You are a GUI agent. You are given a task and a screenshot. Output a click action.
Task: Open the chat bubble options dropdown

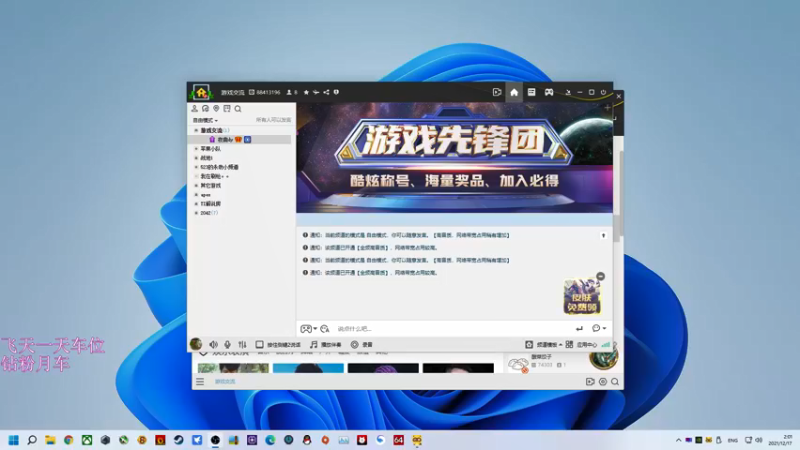(x=598, y=328)
